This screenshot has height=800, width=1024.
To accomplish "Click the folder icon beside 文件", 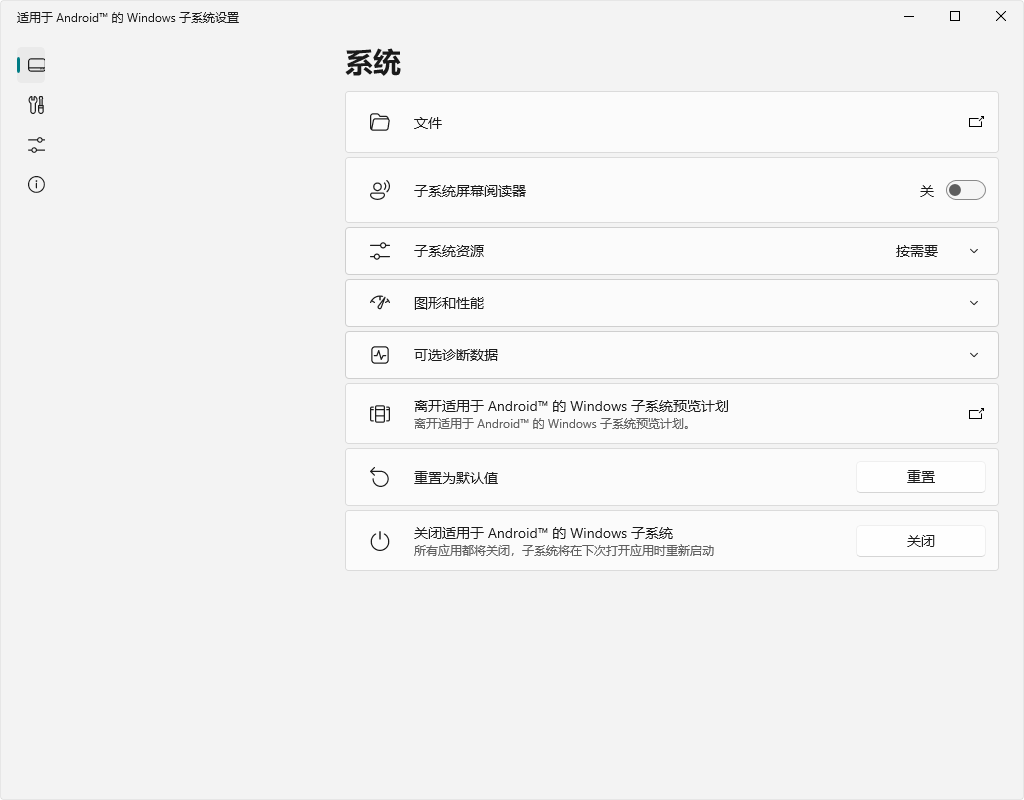I will [x=379, y=122].
